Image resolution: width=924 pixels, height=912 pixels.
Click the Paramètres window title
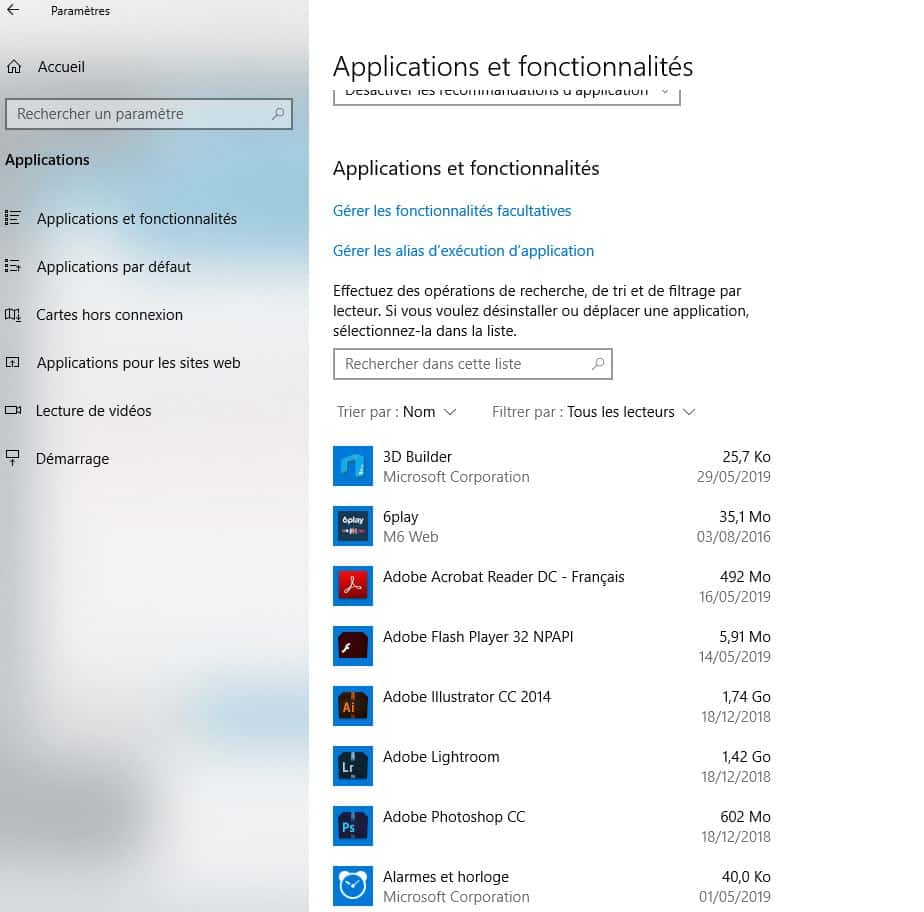click(x=80, y=11)
